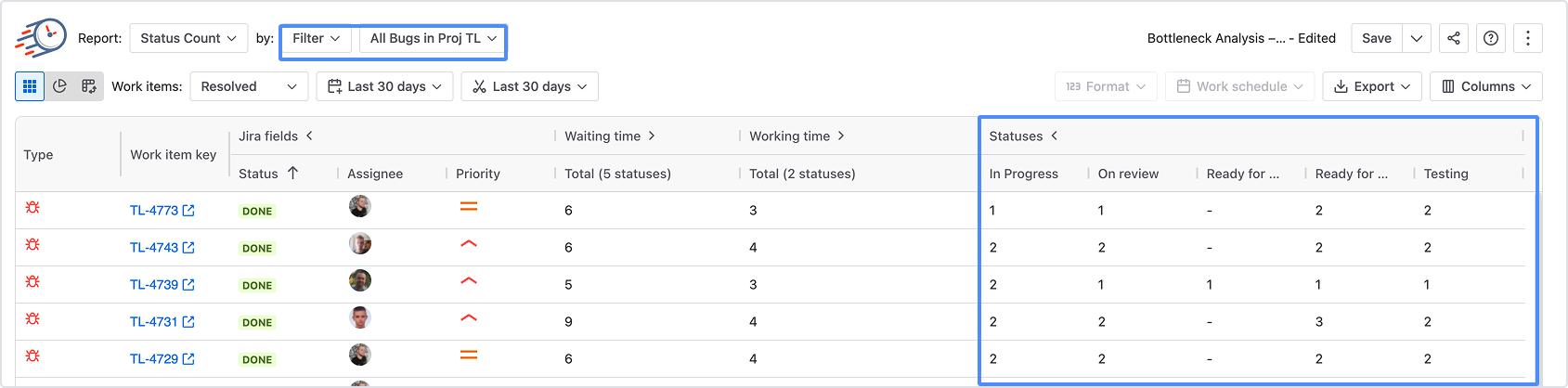
Task: Expand the Working time column group
Action: tap(841, 136)
